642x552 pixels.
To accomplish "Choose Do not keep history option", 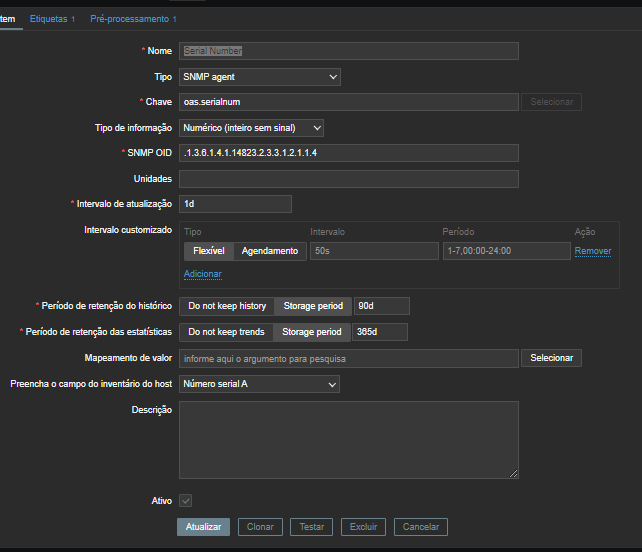I will [229, 306].
